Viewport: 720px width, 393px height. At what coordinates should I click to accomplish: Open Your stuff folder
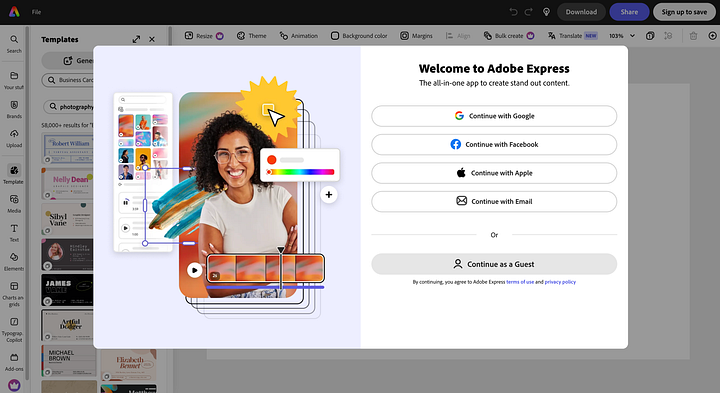(x=14, y=80)
